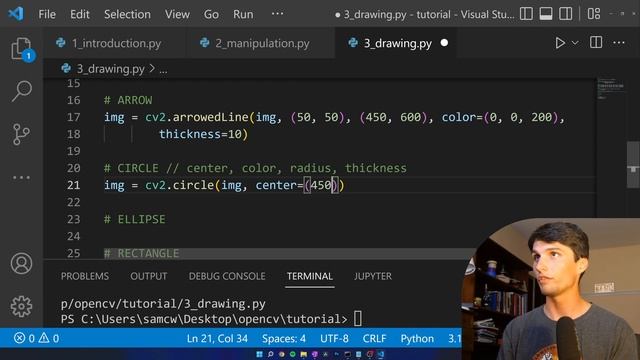Show additional views ellipsis in activity bar
The height and width of the screenshot is (360, 640).
[x=21, y=178]
